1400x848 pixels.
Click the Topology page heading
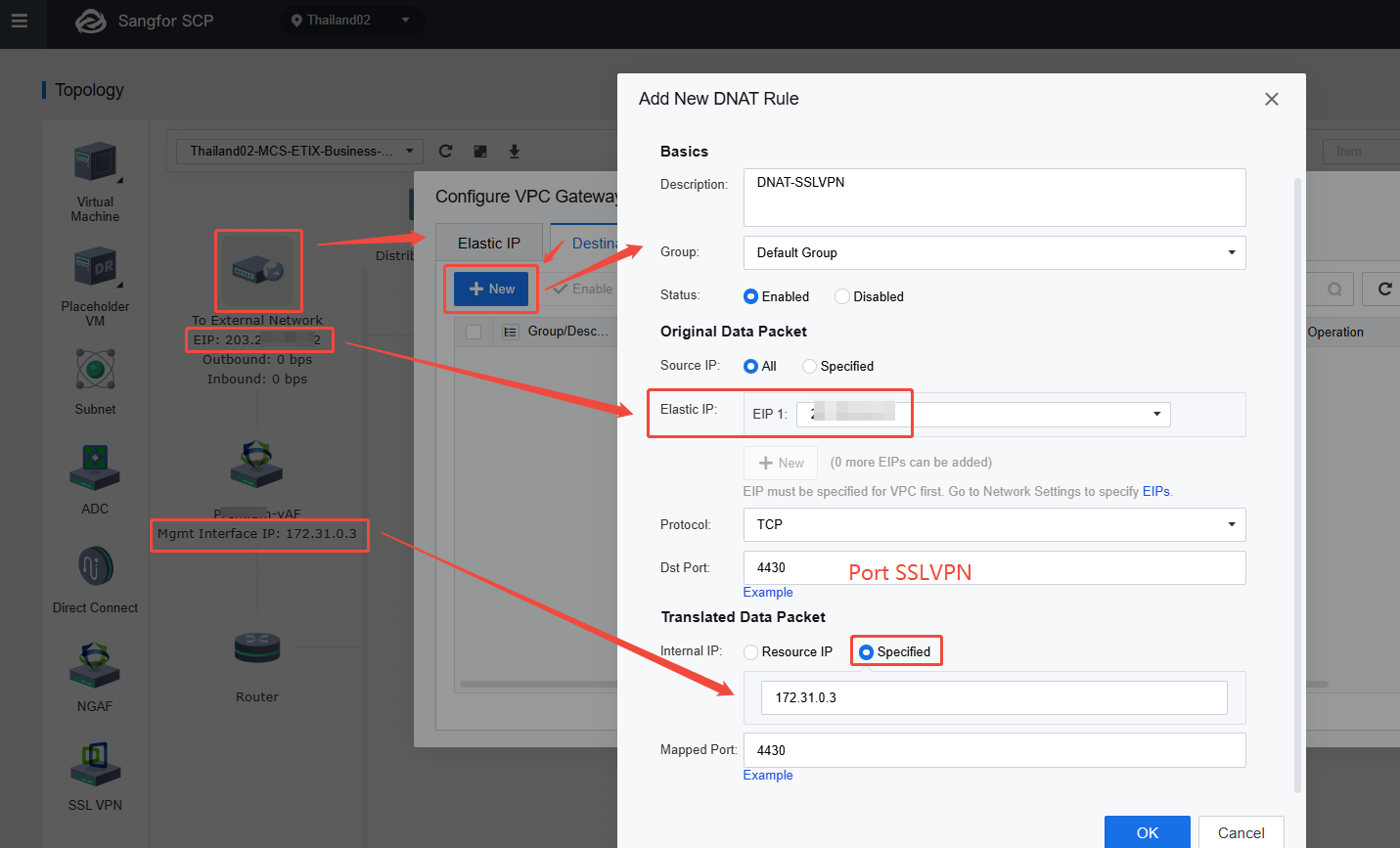pyautogui.click(x=89, y=90)
